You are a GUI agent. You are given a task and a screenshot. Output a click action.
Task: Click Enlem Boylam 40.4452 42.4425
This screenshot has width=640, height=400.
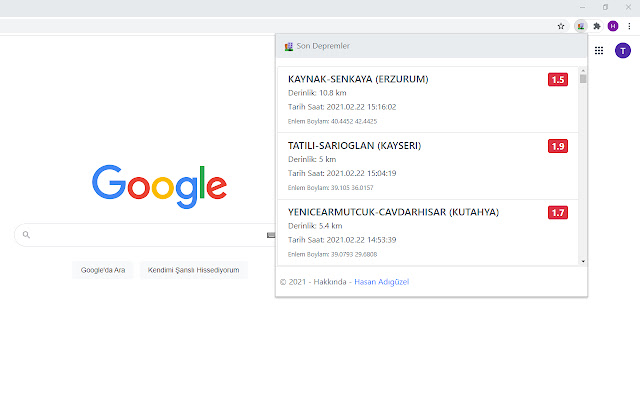tap(332, 122)
